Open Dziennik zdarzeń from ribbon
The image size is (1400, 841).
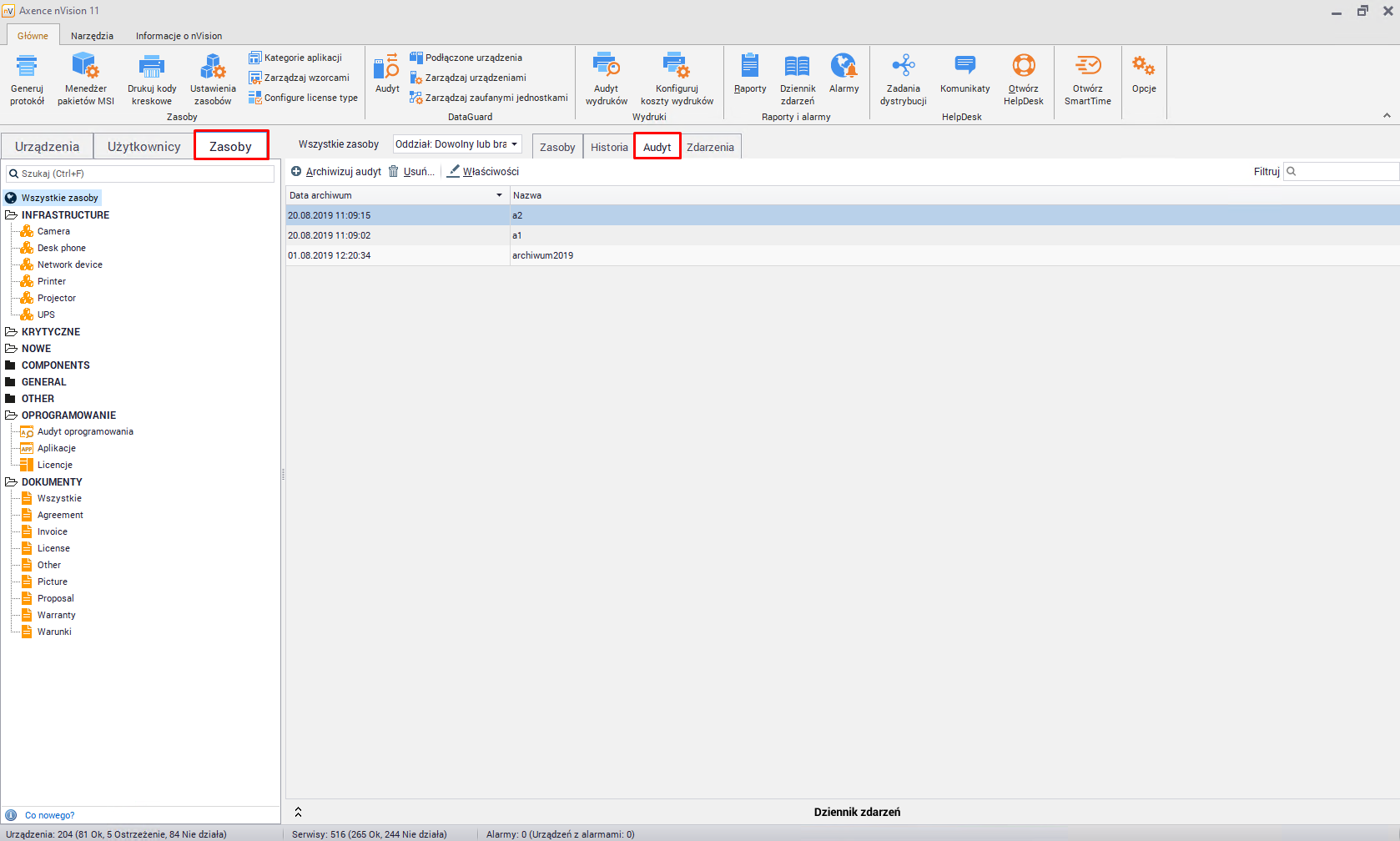(x=797, y=67)
